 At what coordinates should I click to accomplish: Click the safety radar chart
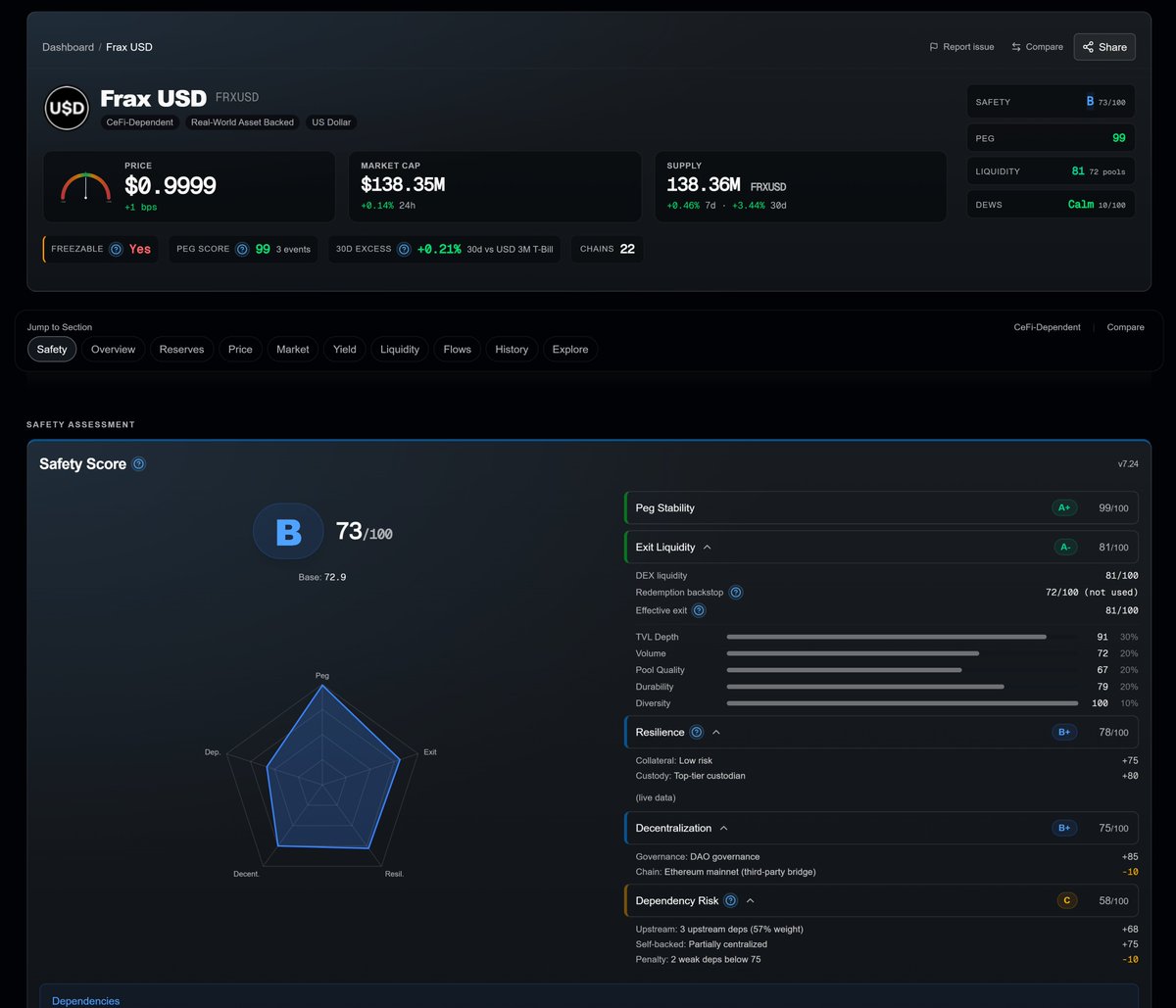[322, 774]
